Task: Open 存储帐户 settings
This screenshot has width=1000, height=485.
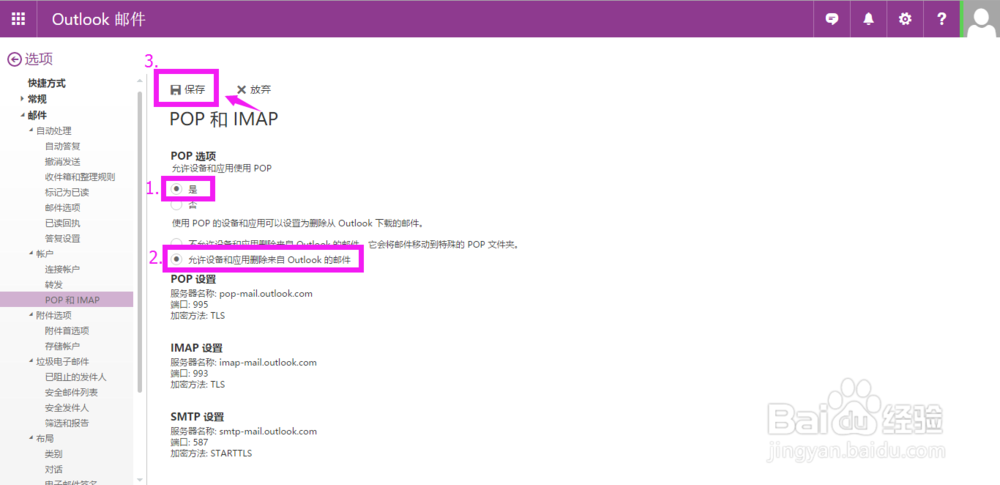Action: click(x=62, y=346)
